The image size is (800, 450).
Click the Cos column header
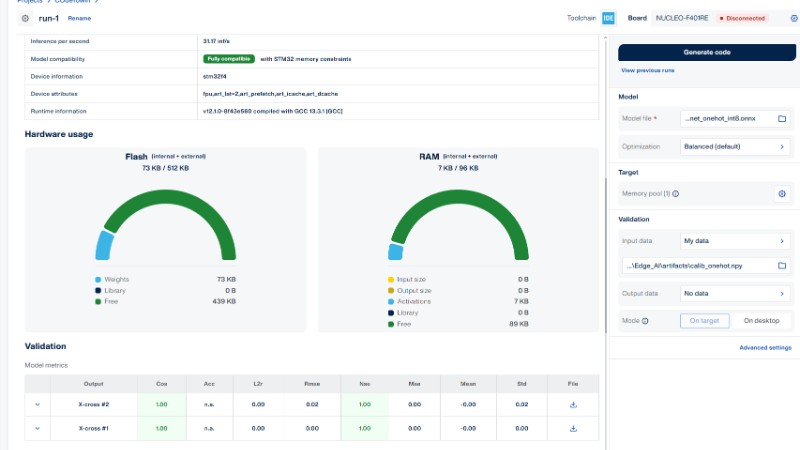pyautogui.click(x=162, y=384)
